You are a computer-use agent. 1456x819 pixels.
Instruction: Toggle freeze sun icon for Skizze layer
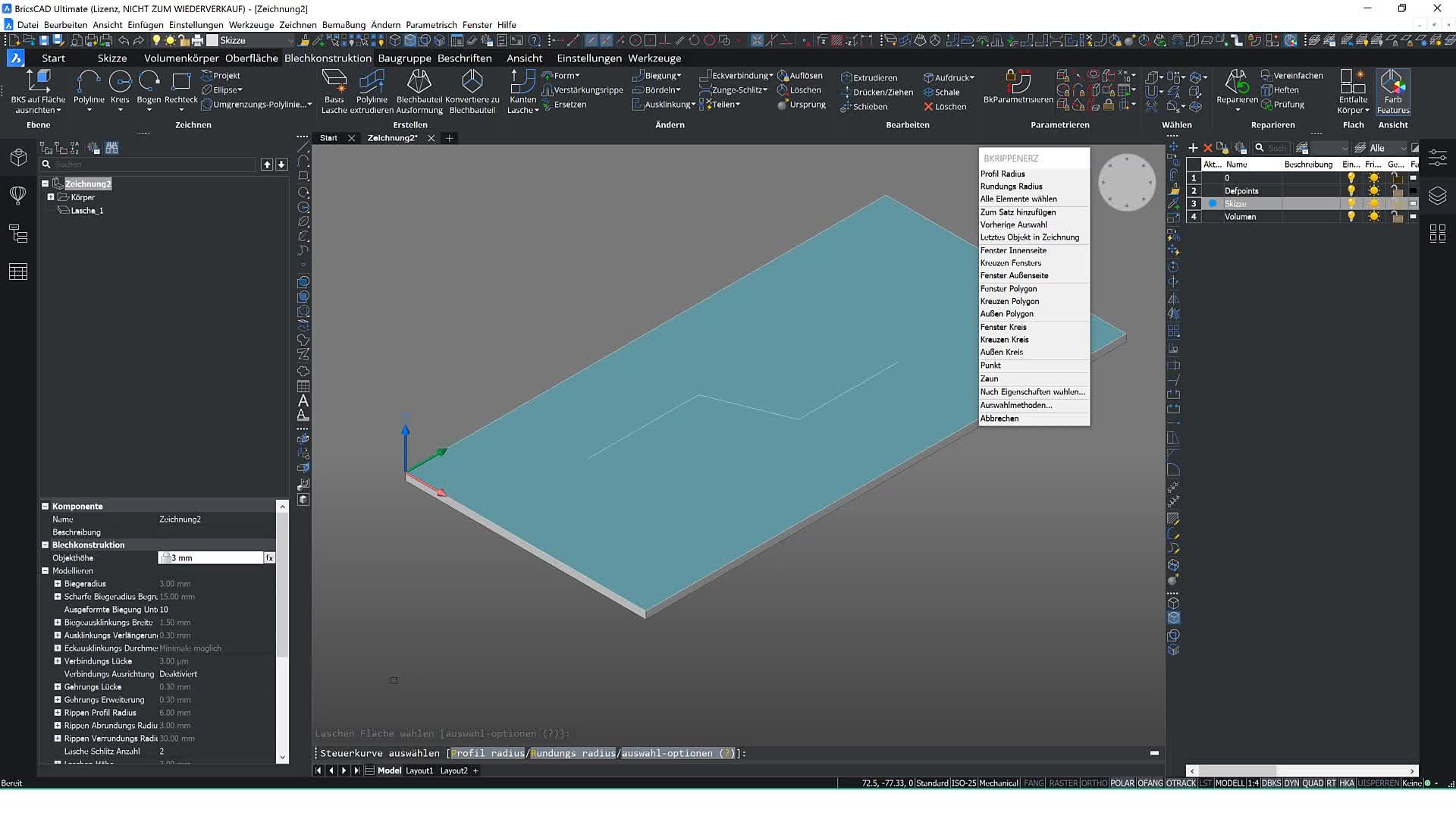pos(1373,204)
